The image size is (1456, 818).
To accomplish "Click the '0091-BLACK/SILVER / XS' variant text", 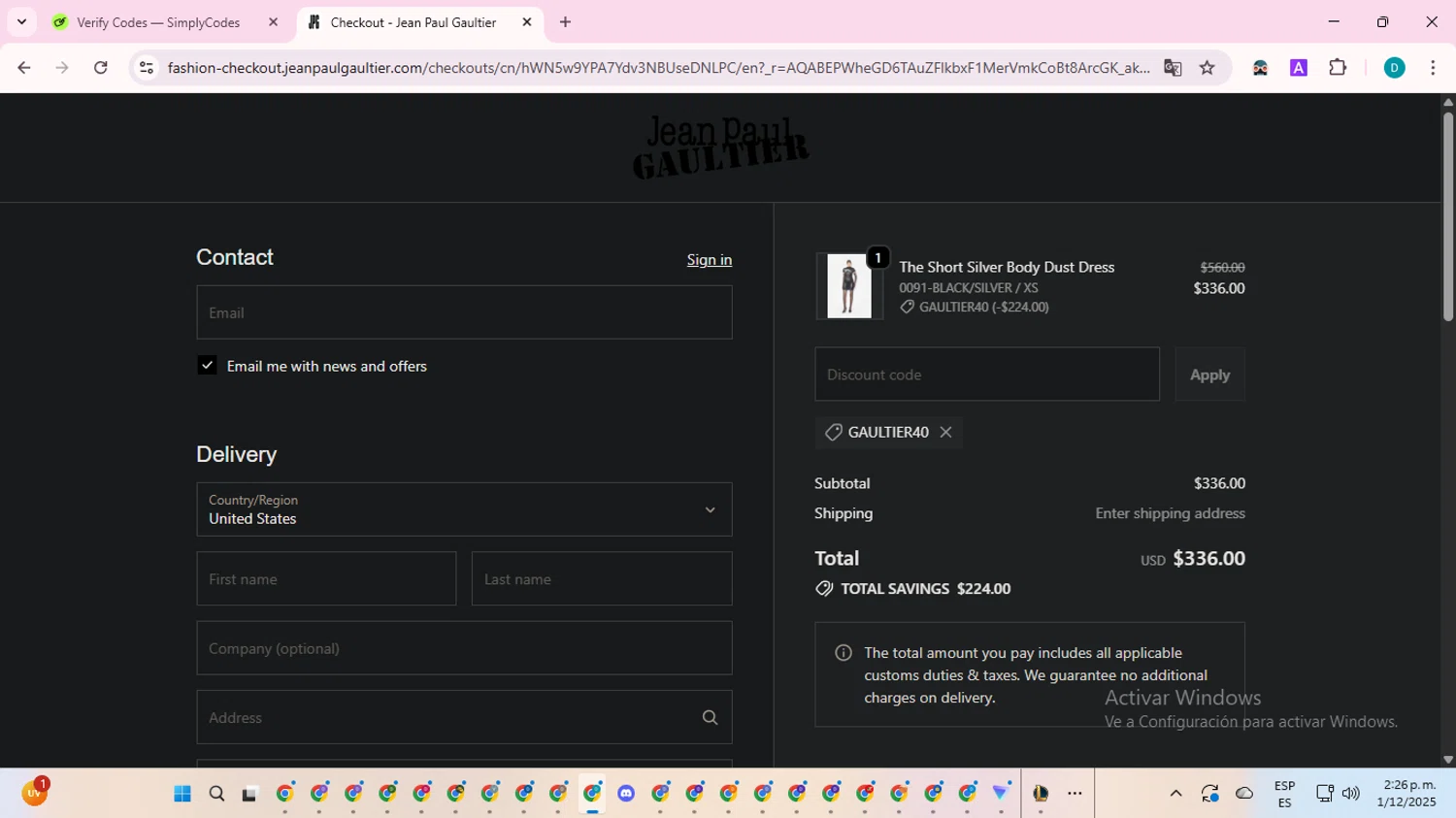I will coord(968,288).
